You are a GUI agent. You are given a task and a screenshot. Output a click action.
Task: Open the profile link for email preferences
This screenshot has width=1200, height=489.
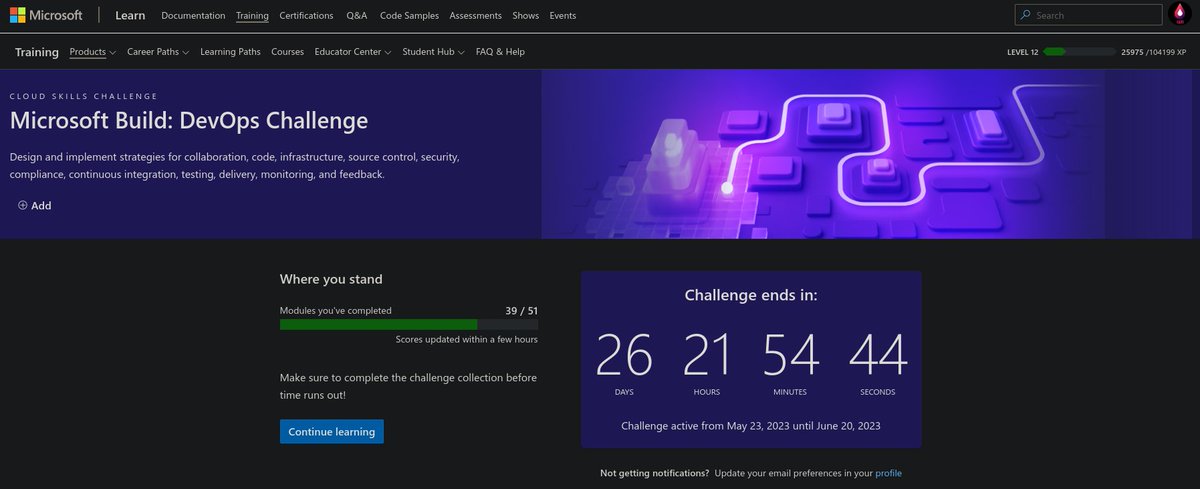pyautogui.click(x=888, y=473)
